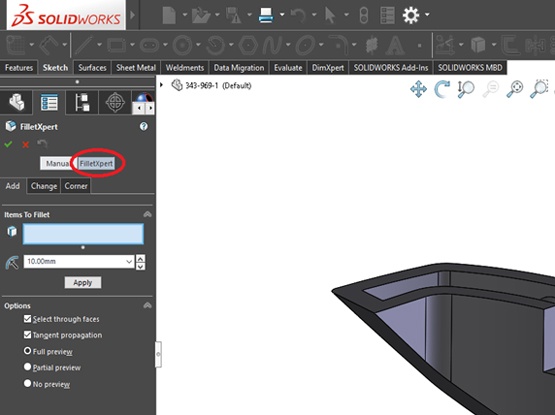Select the Polygon sketch tool

pyautogui.click(x=248, y=45)
